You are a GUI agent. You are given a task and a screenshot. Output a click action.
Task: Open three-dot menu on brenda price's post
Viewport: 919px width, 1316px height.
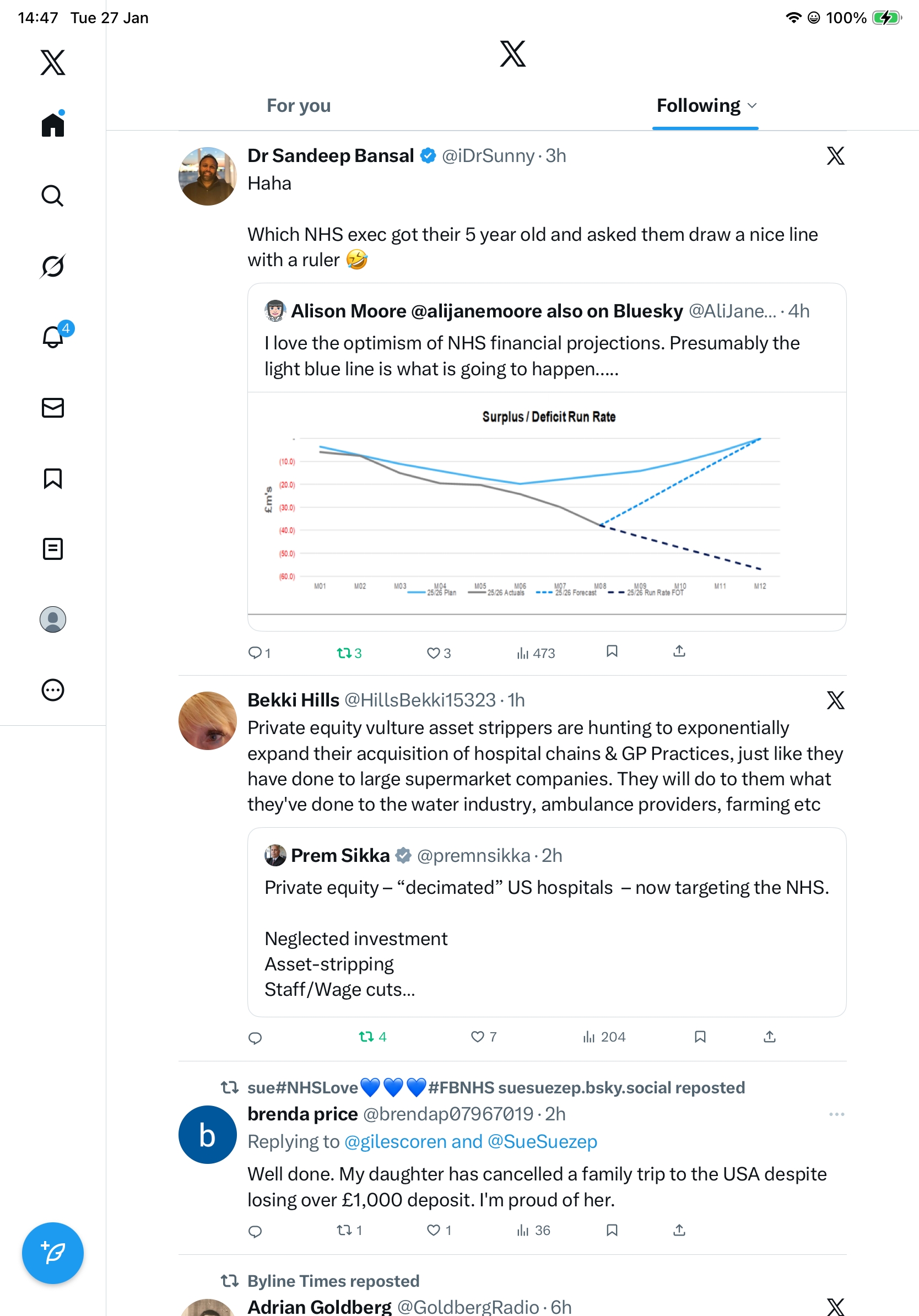836,1114
